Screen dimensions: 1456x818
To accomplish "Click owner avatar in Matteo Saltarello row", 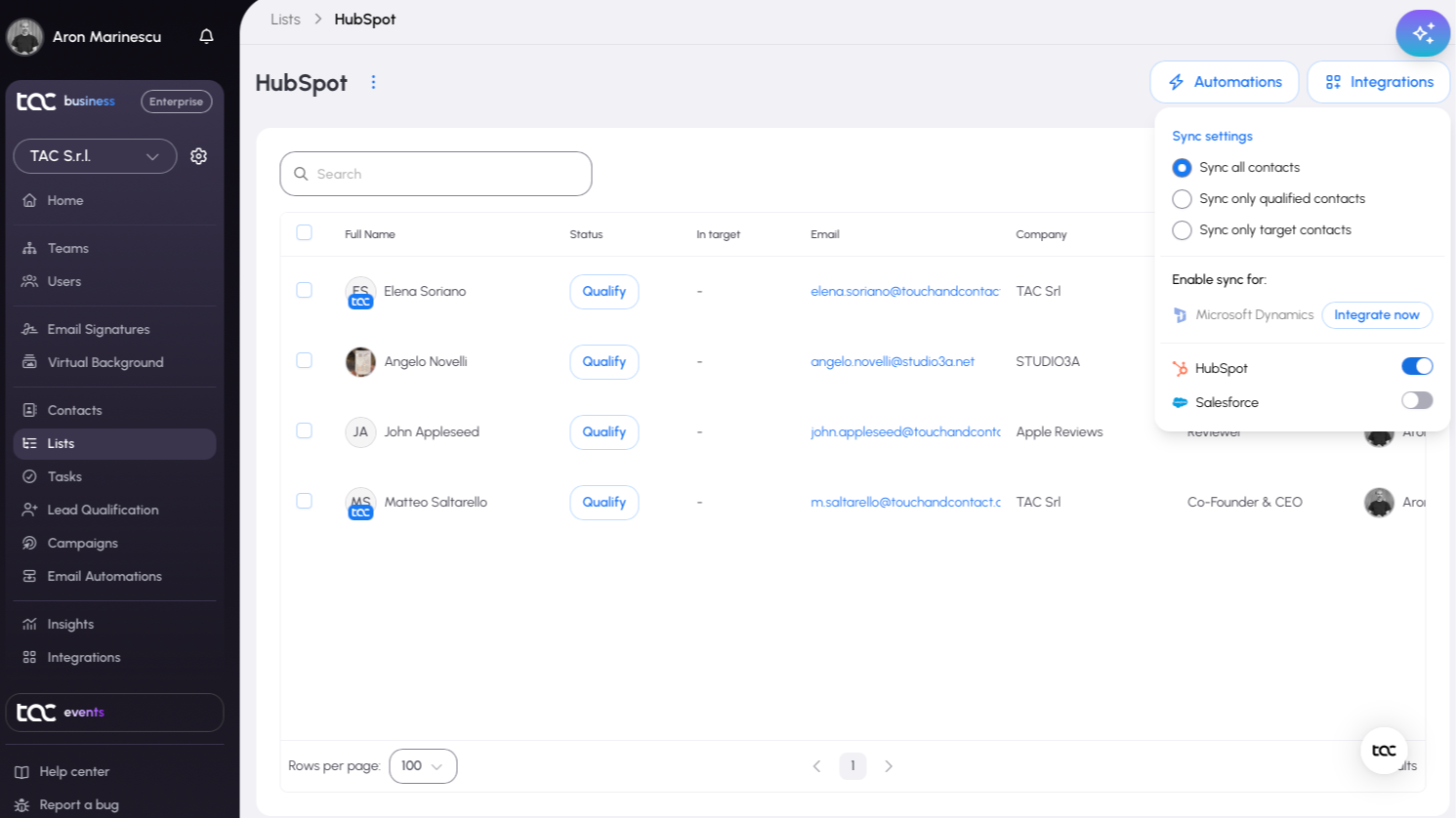I will 1379,503.
